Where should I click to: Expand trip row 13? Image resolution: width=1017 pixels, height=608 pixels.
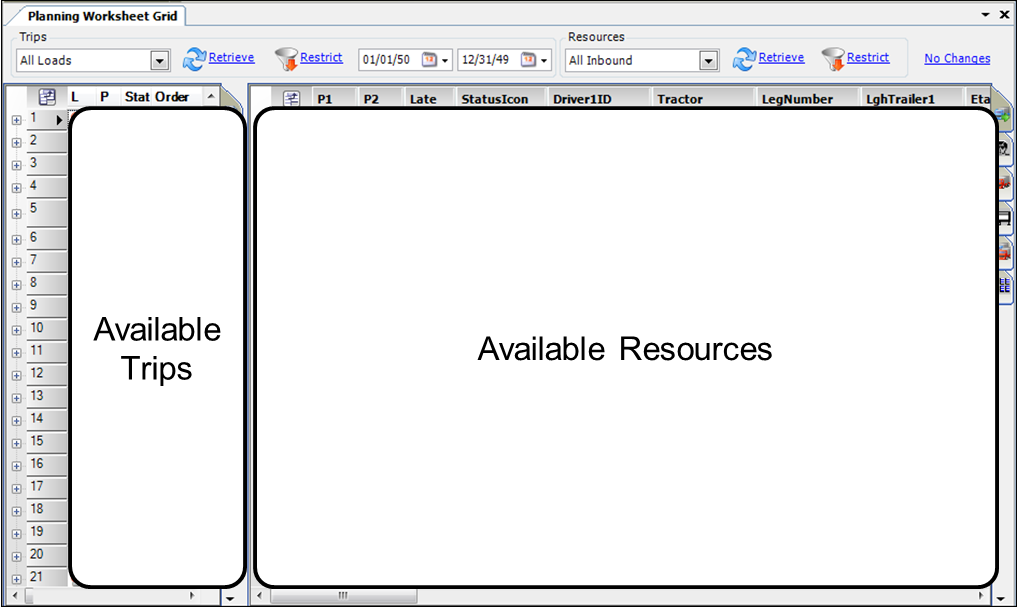[17, 398]
